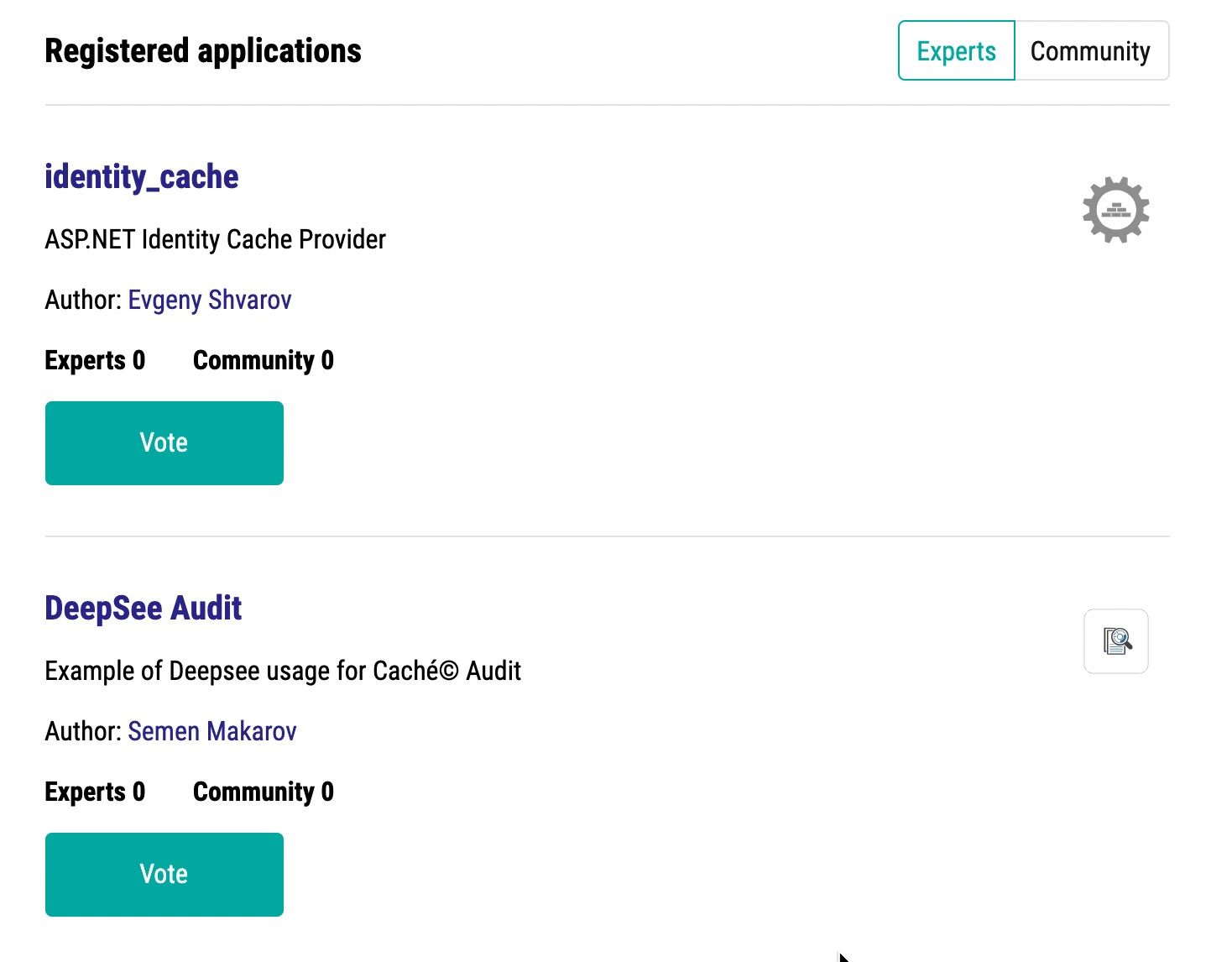Viewport: 1232px width, 962px height.
Task: Click the Registered applications heading
Action: [x=203, y=51]
